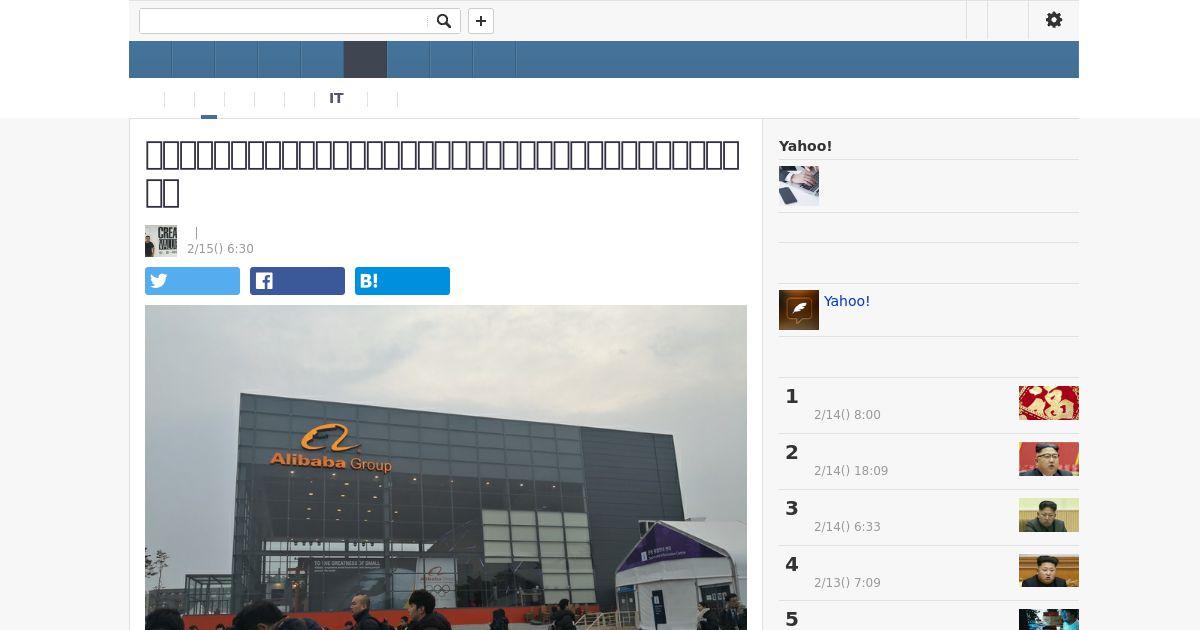Click the plus button beside search
This screenshot has width=1200, height=630.
[x=481, y=21]
